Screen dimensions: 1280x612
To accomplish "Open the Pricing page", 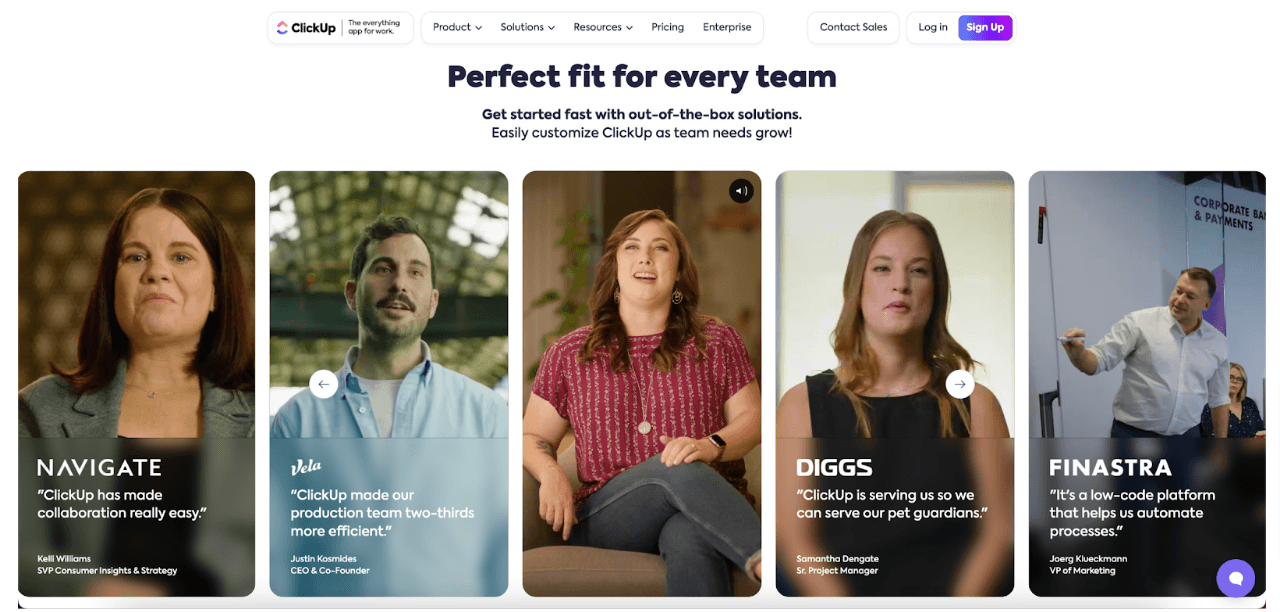I will click(x=667, y=28).
